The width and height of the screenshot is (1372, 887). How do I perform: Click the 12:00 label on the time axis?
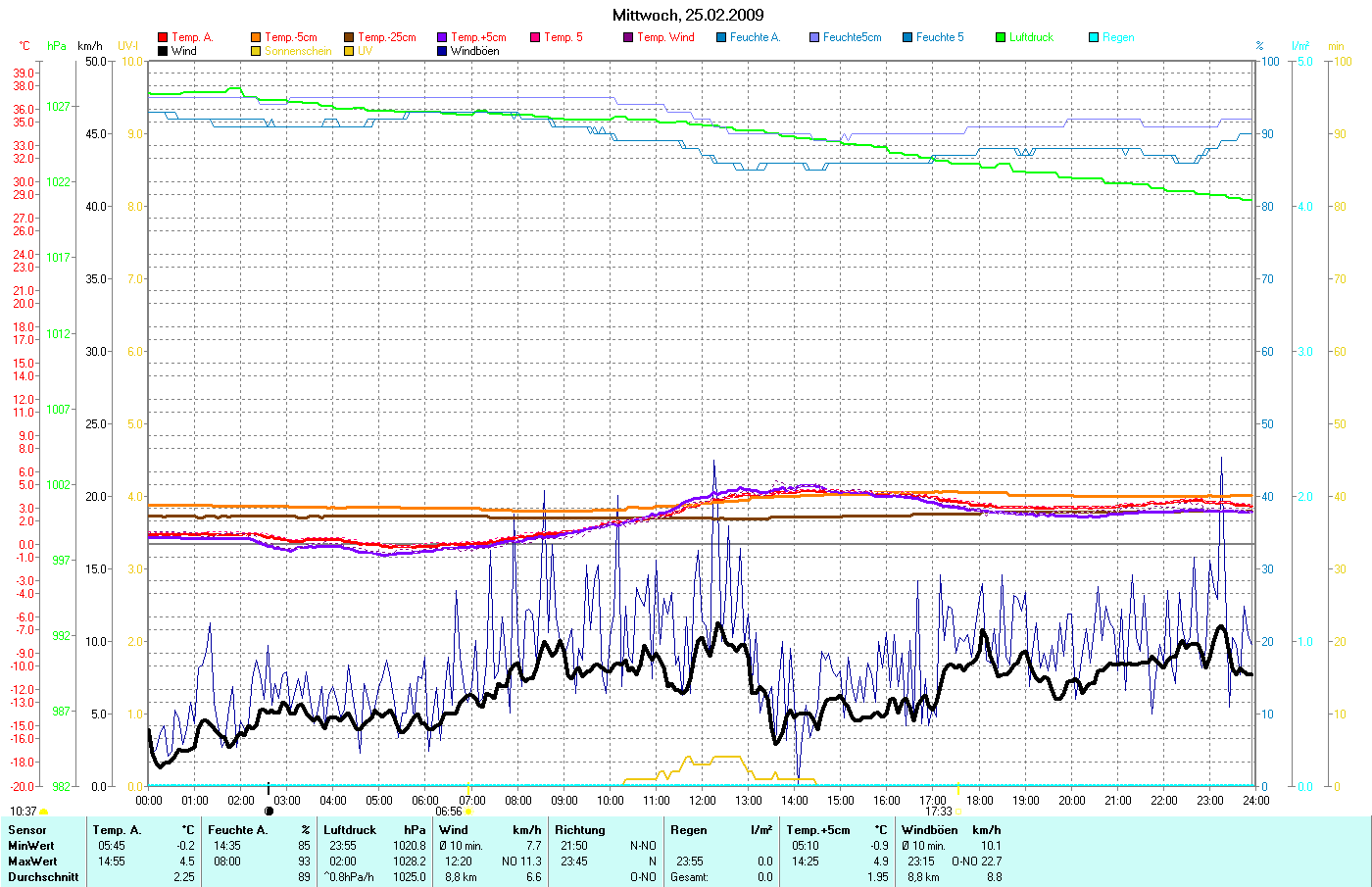(x=703, y=801)
